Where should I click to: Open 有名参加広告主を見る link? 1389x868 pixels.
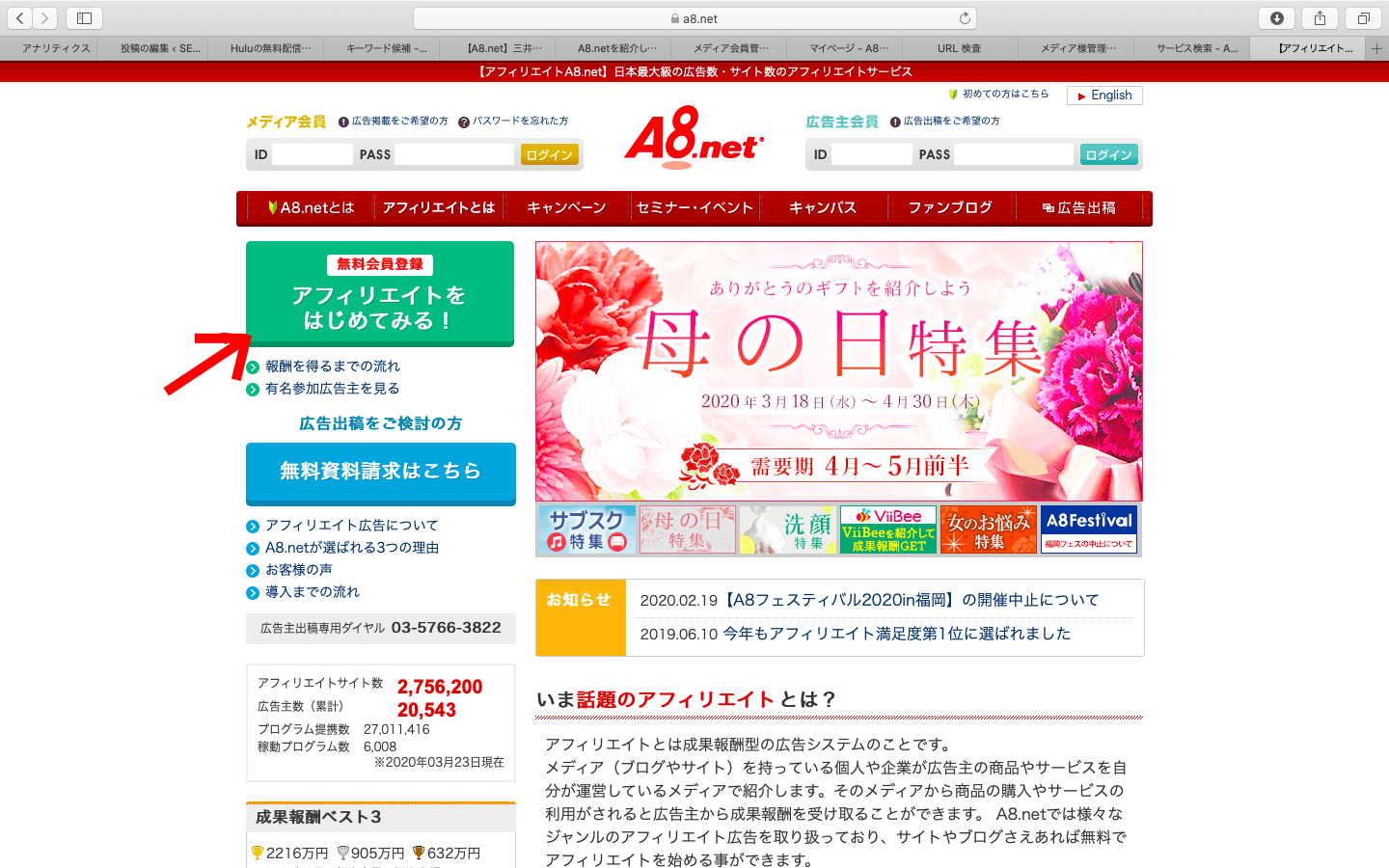coord(332,389)
